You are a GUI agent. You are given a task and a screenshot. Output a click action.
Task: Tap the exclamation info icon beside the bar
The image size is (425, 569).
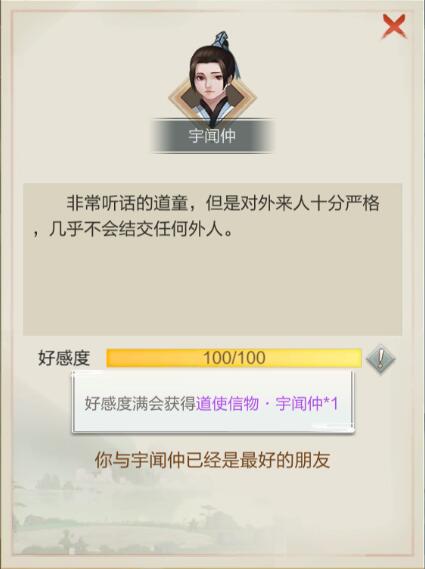(380, 359)
